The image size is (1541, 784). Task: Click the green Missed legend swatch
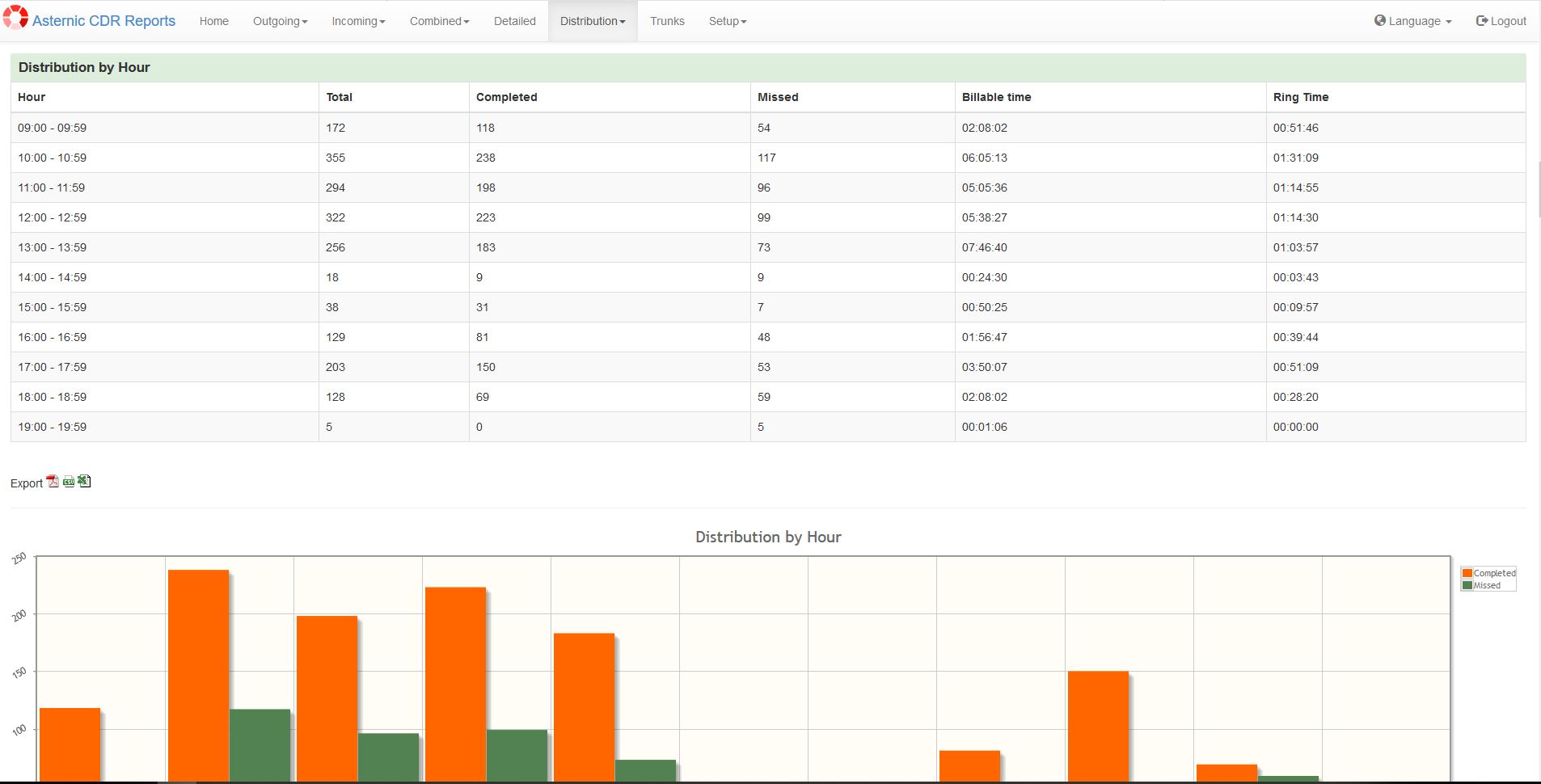click(1467, 585)
